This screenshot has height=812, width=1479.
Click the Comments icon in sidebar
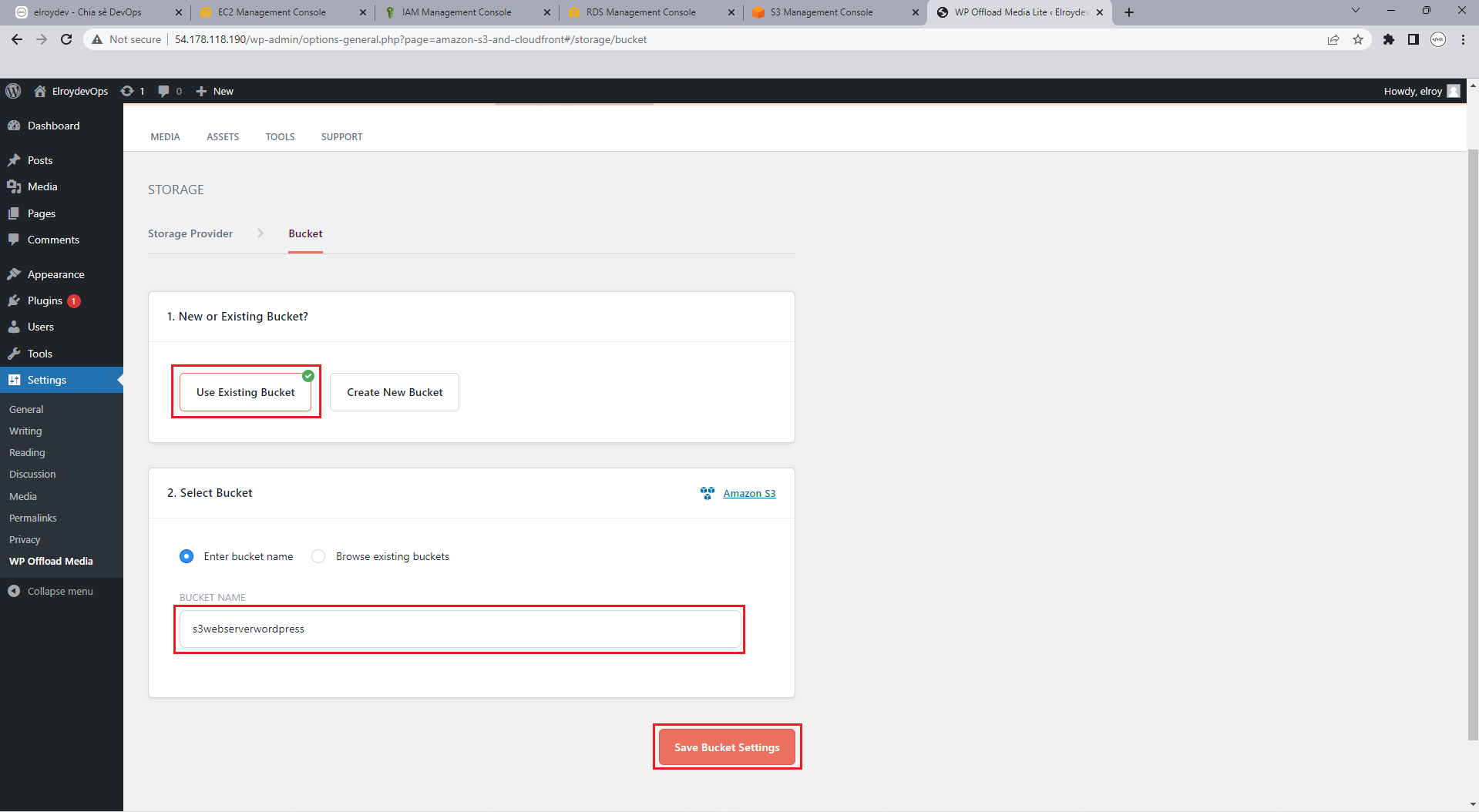14,240
